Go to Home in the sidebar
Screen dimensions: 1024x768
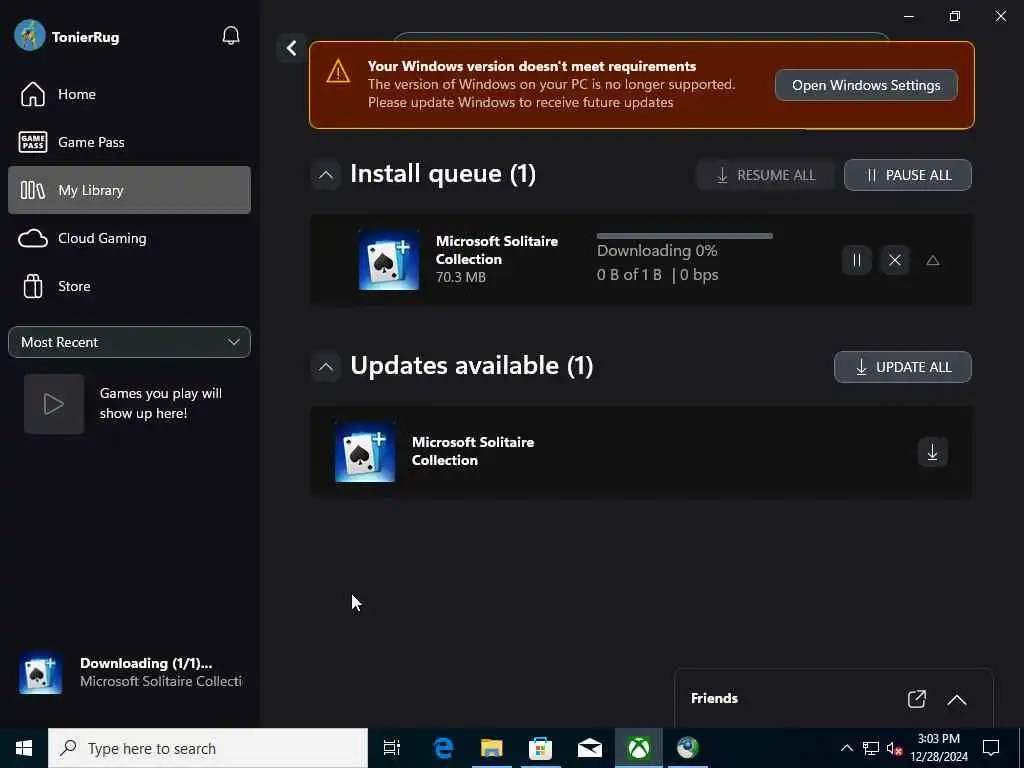[x=129, y=94]
